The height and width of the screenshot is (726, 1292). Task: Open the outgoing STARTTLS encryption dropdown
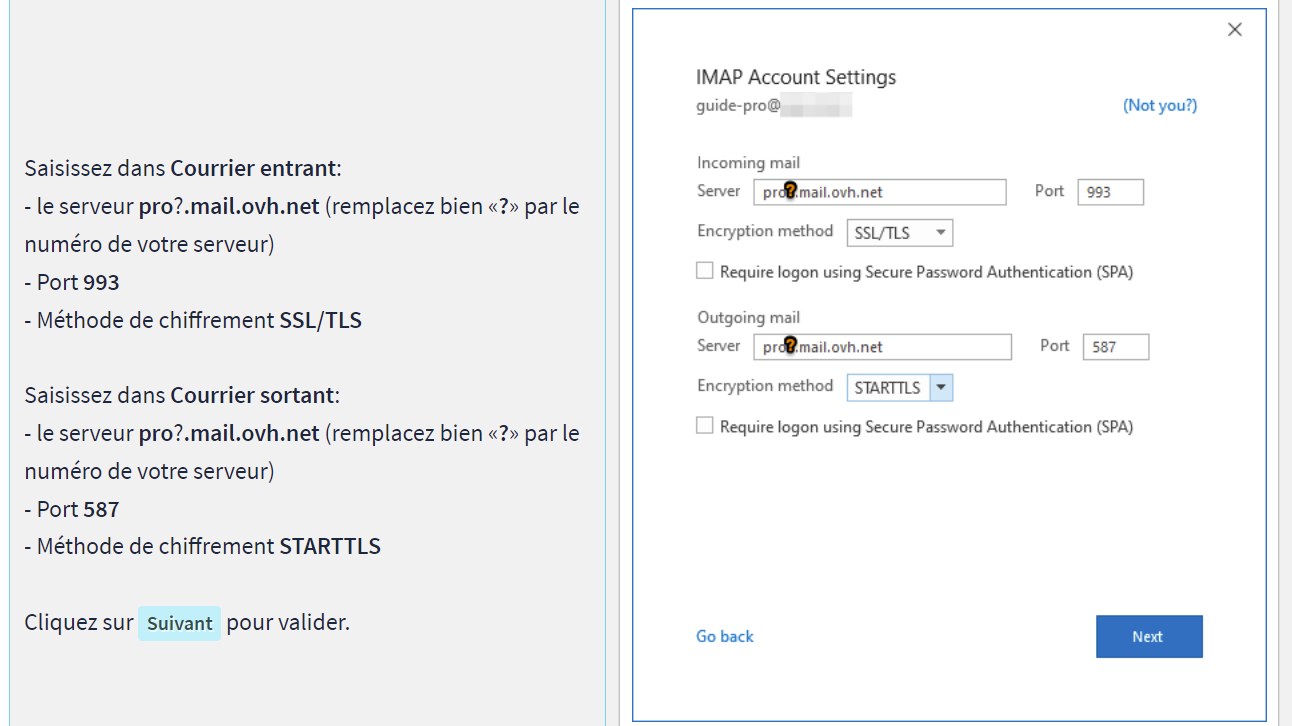tap(888, 388)
